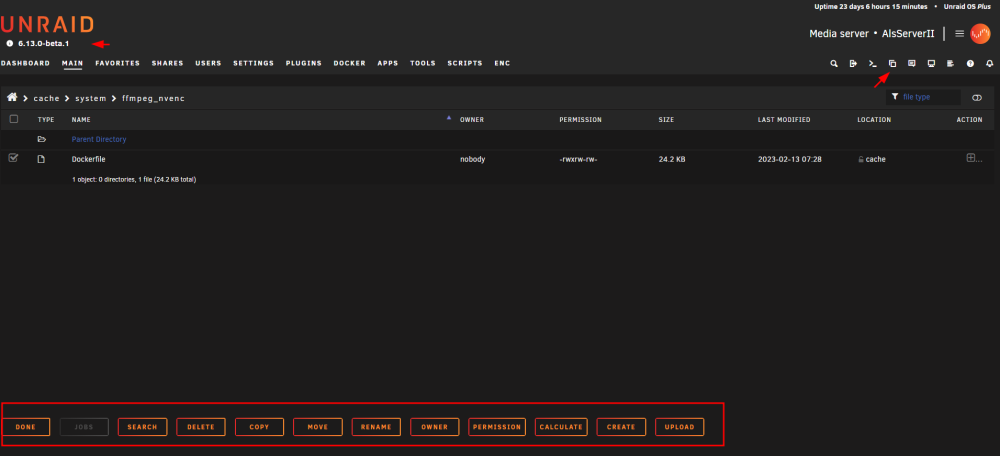This screenshot has width=1000, height=456.
Task: Open the Settings menu item
Action: pos(253,63)
